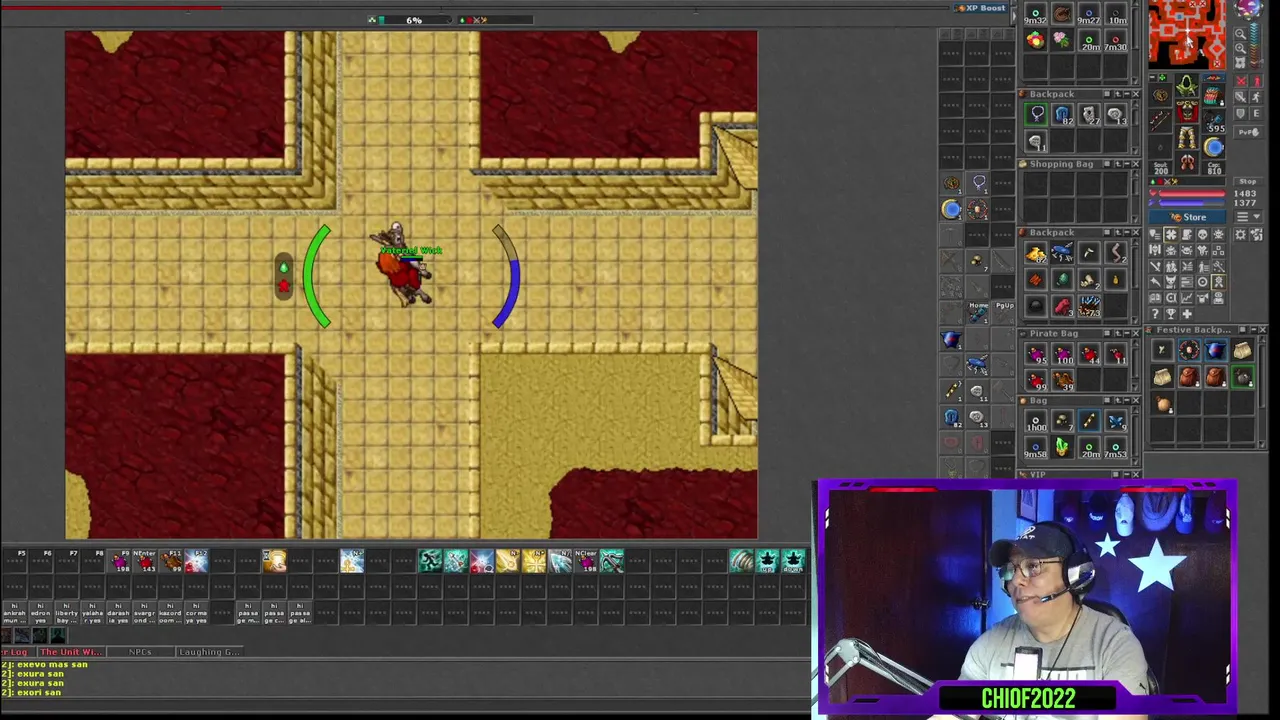Select the pink flower bouquet item
1280x720 pixels.
point(1062,39)
